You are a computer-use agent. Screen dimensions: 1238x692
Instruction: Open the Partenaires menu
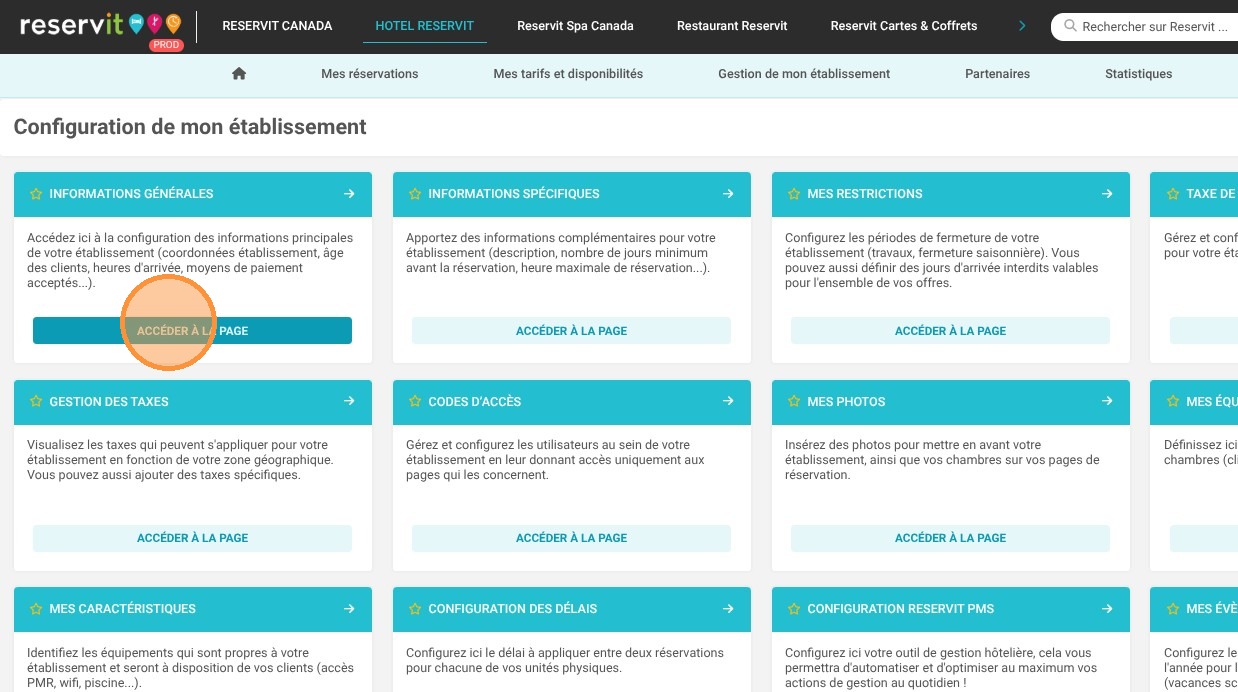pyautogui.click(x=997, y=74)
